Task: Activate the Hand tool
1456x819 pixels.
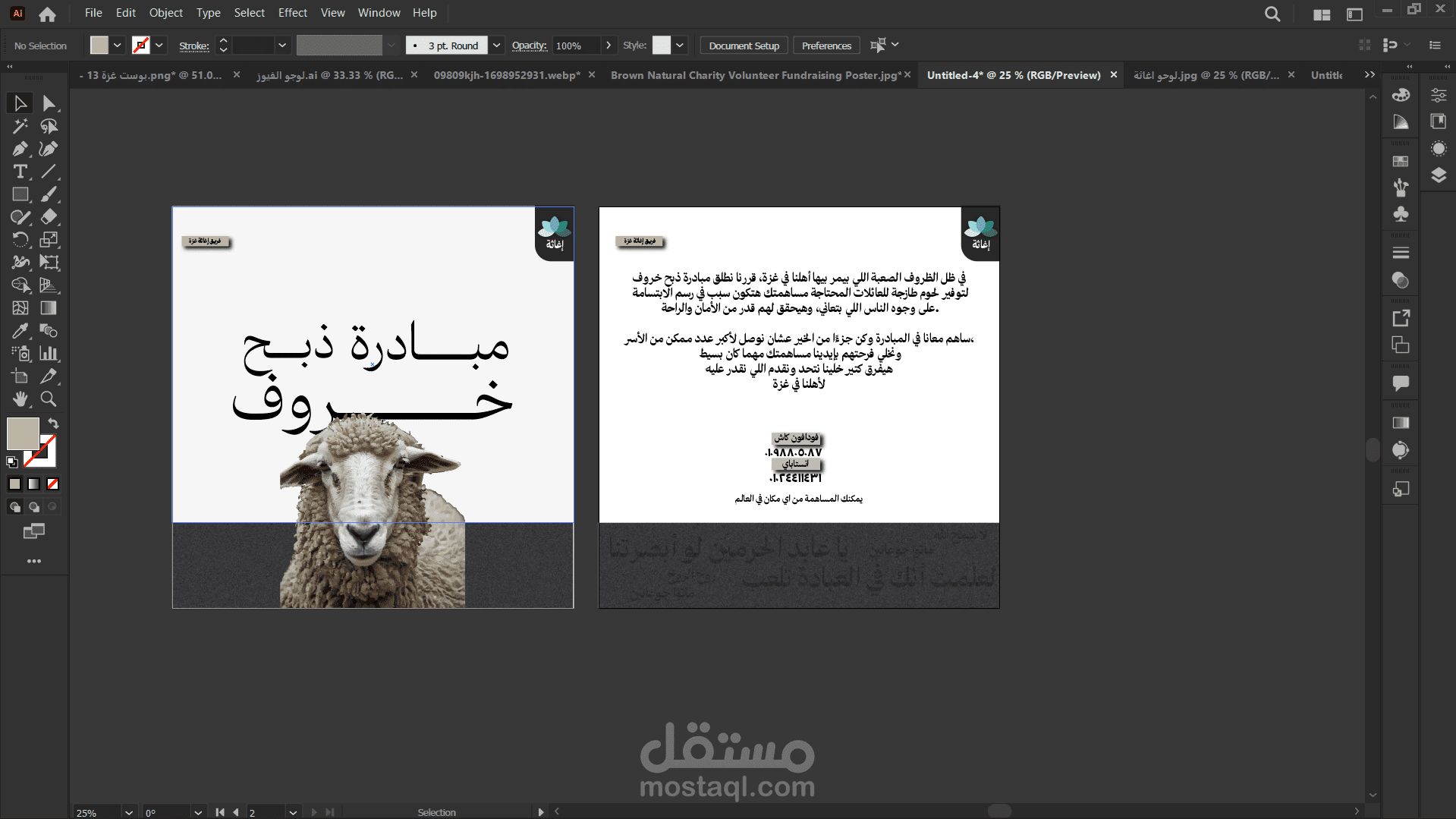Action: pyautogui.click(x=20, y=399)
